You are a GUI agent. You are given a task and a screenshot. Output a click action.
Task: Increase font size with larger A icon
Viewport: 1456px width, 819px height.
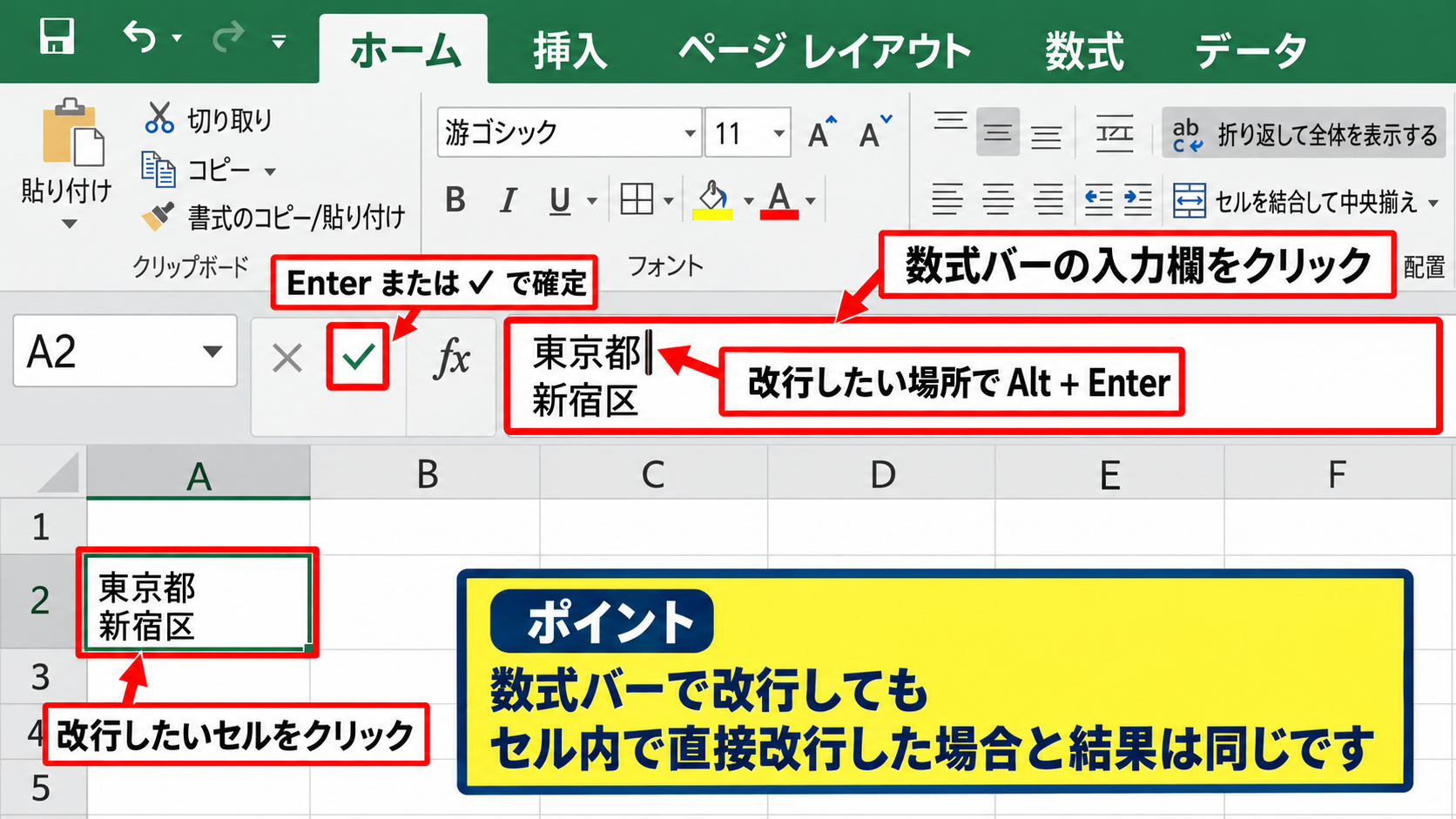click(822, 132)
